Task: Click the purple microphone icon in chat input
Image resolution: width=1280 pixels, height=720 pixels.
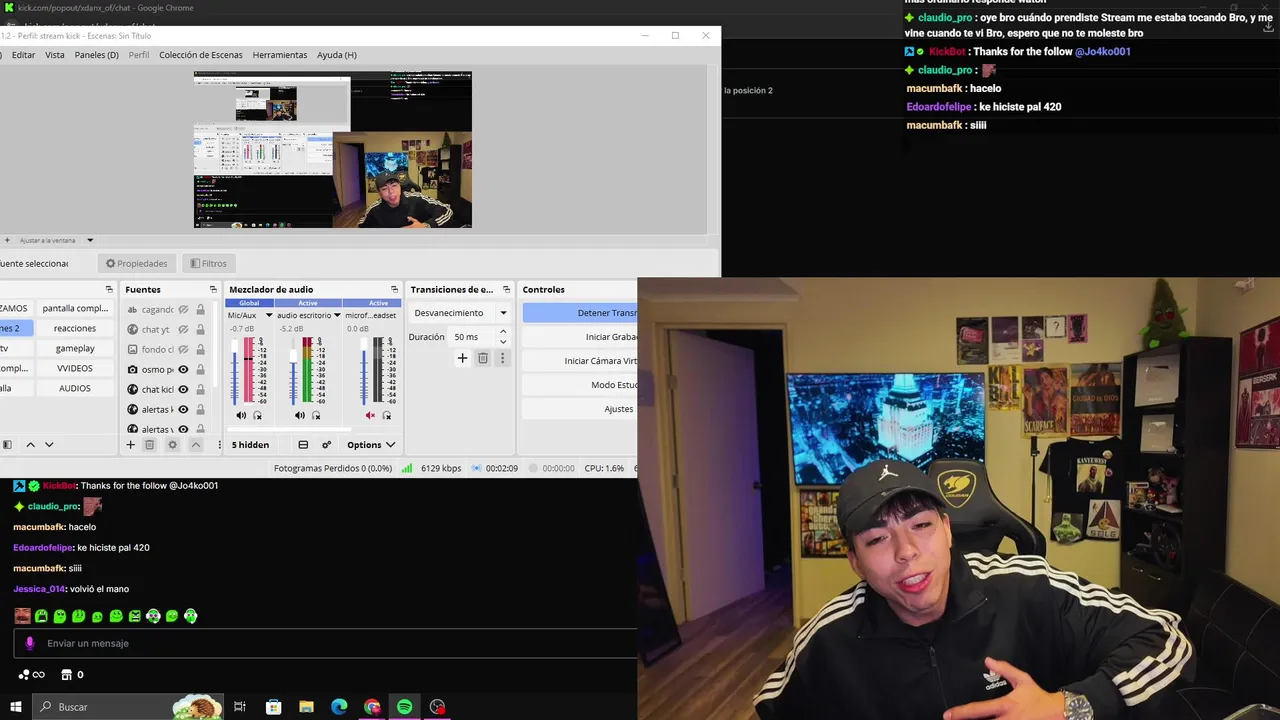Action: 29,643
